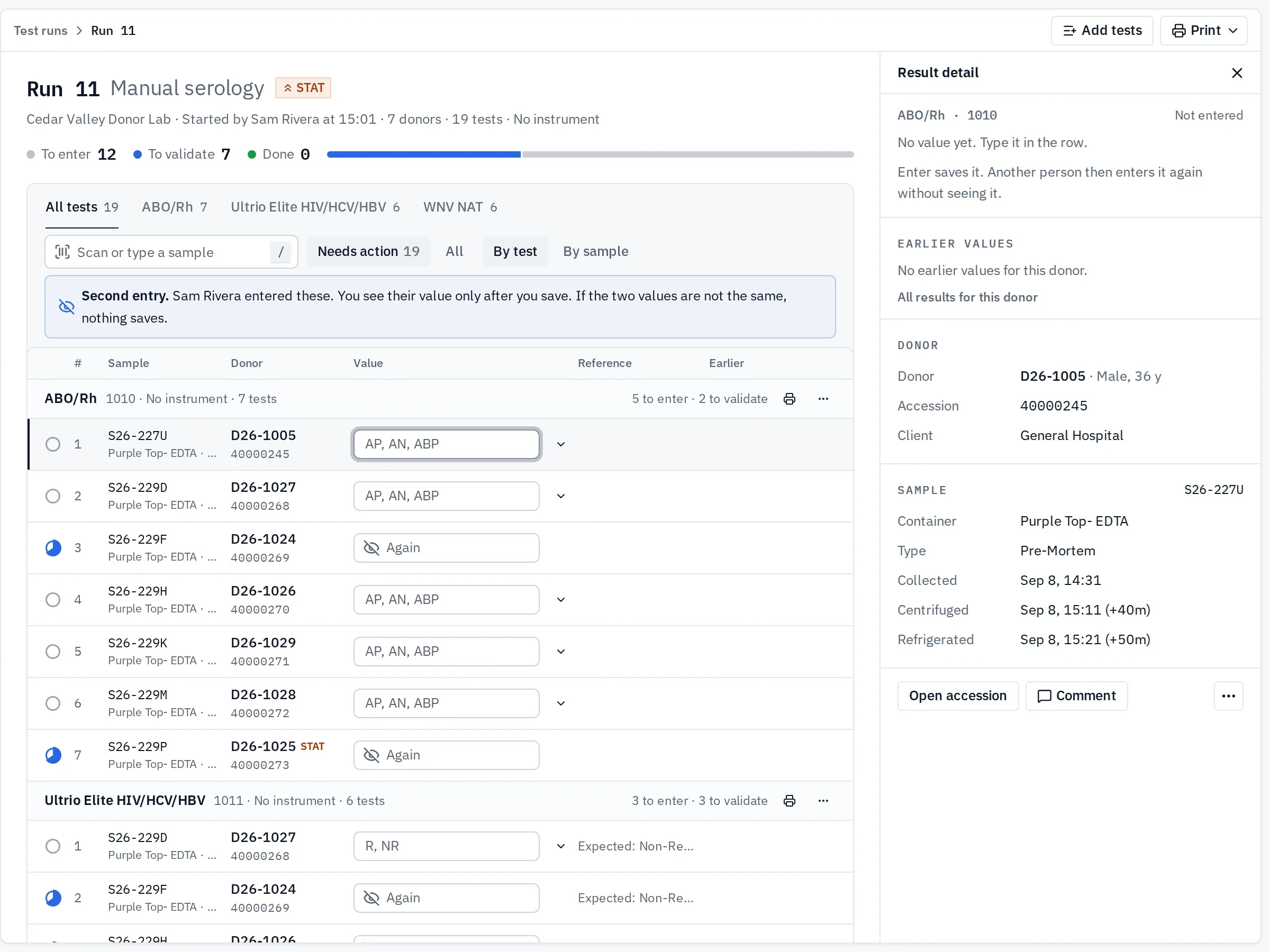Click the hidden-eye icon in Second entry banner

click(x=67, y=307)
